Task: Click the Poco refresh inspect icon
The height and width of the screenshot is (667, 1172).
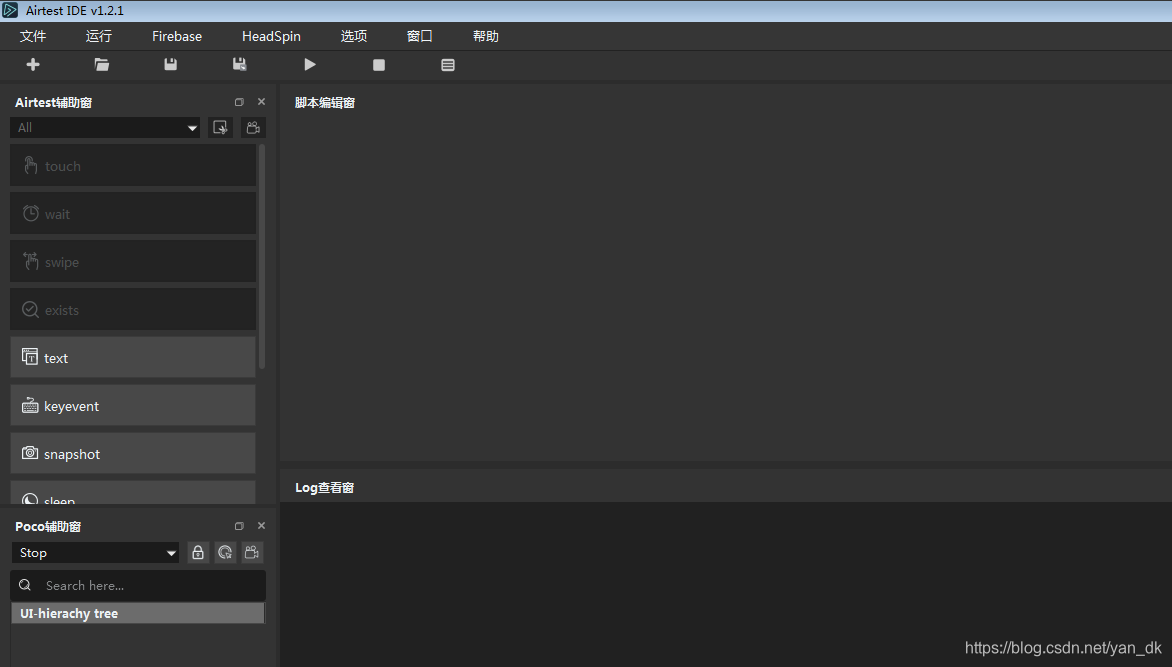Action: [225, 553]
